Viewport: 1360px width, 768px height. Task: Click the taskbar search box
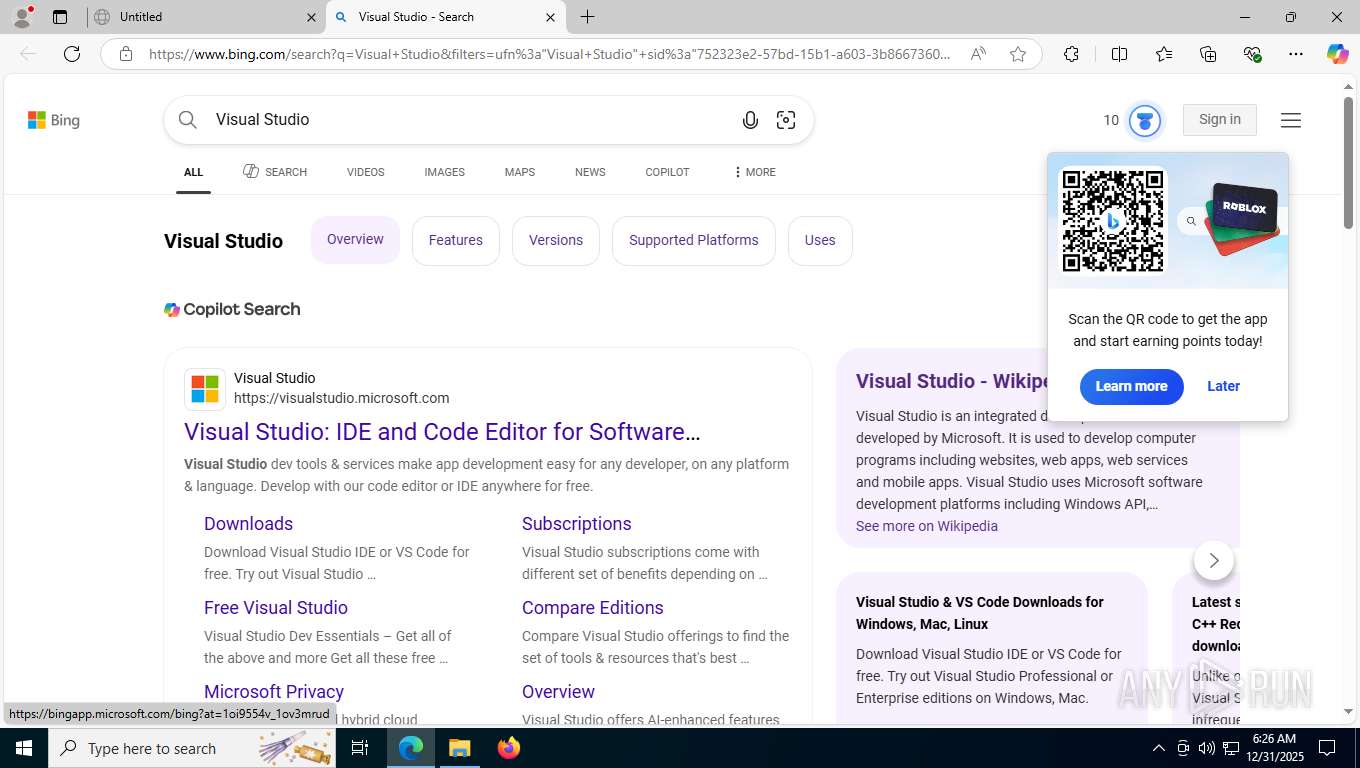click(x=192, y=748)
